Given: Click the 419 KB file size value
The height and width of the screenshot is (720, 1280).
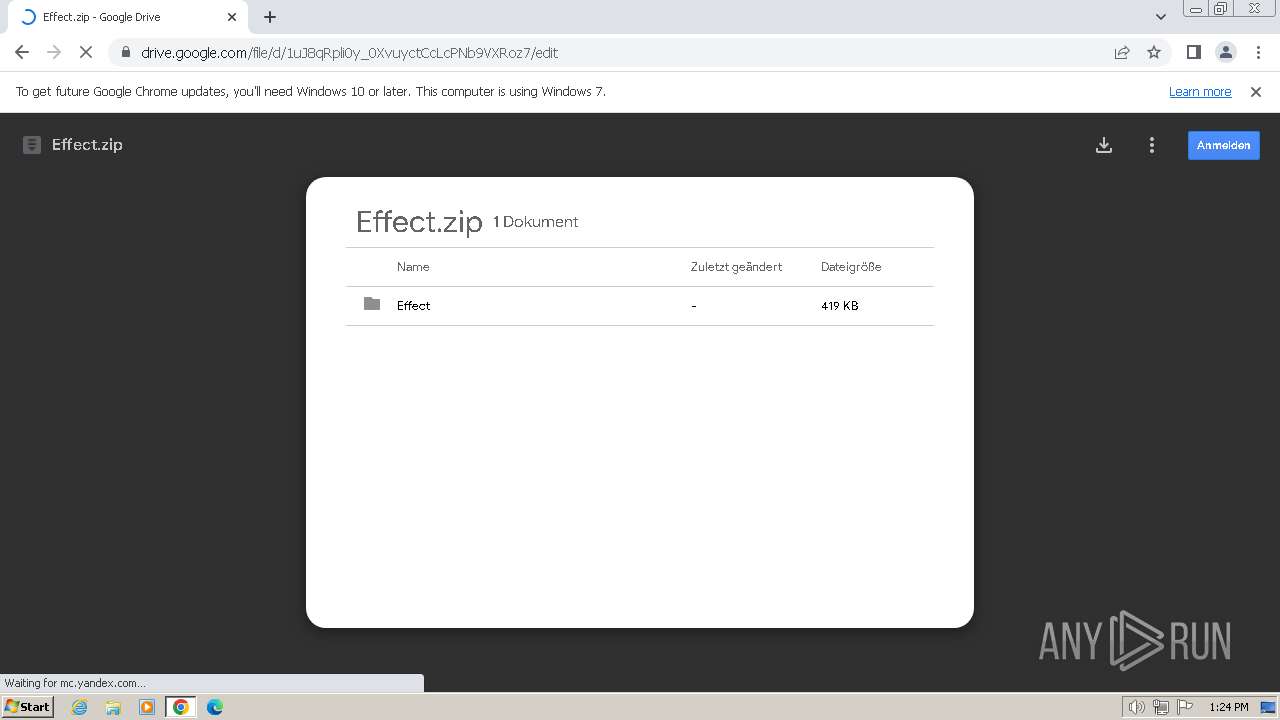Looking at the screenshot, I should (839, 306).
